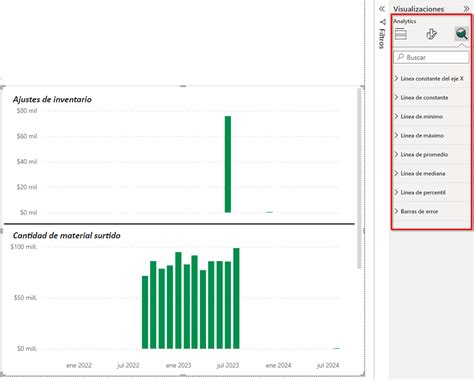This screenshot has width=474, height=380.
Task: Expand Barras de error section
Action: point(431,212)
